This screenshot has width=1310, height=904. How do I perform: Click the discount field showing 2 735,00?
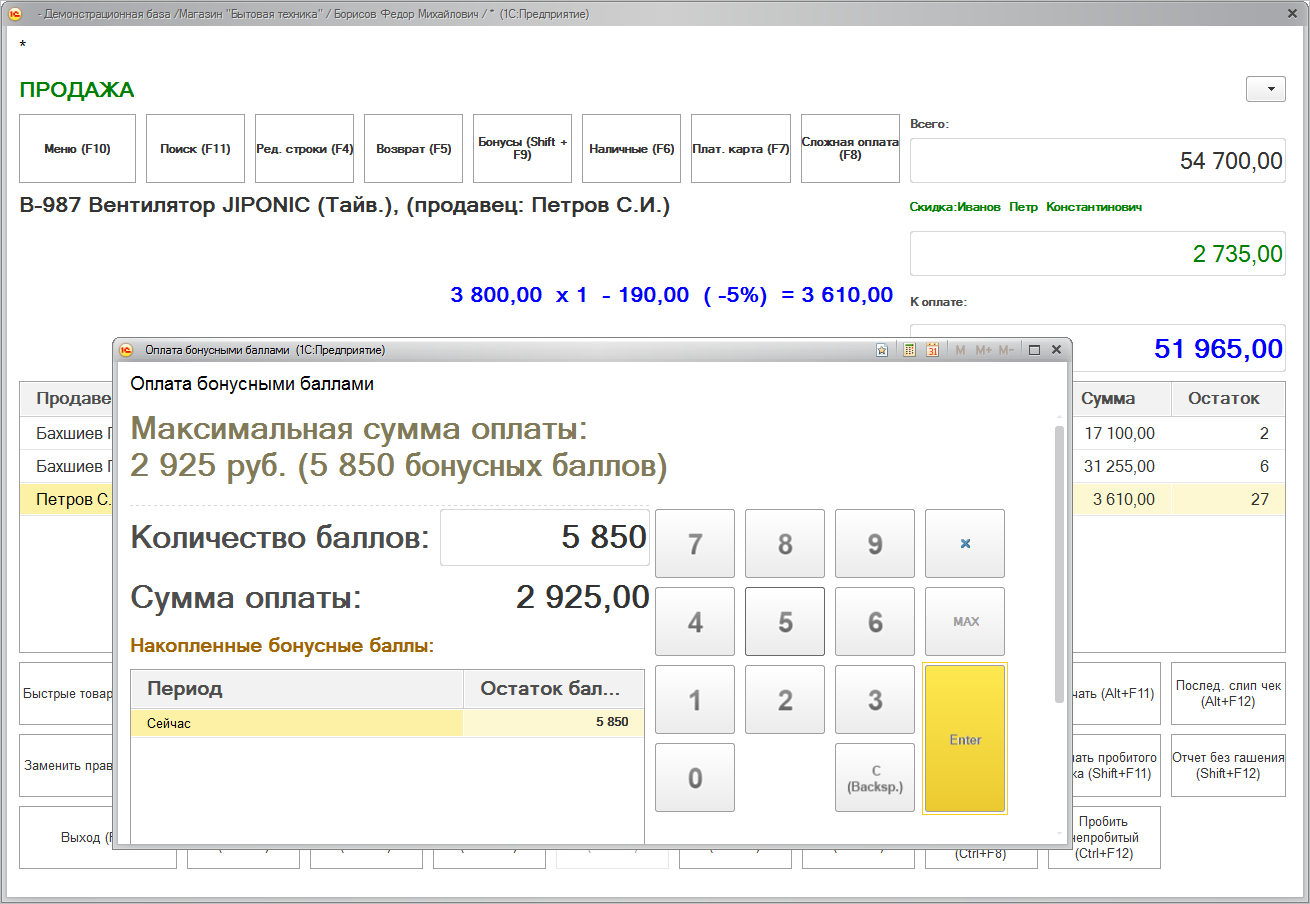coord(1098,254)
